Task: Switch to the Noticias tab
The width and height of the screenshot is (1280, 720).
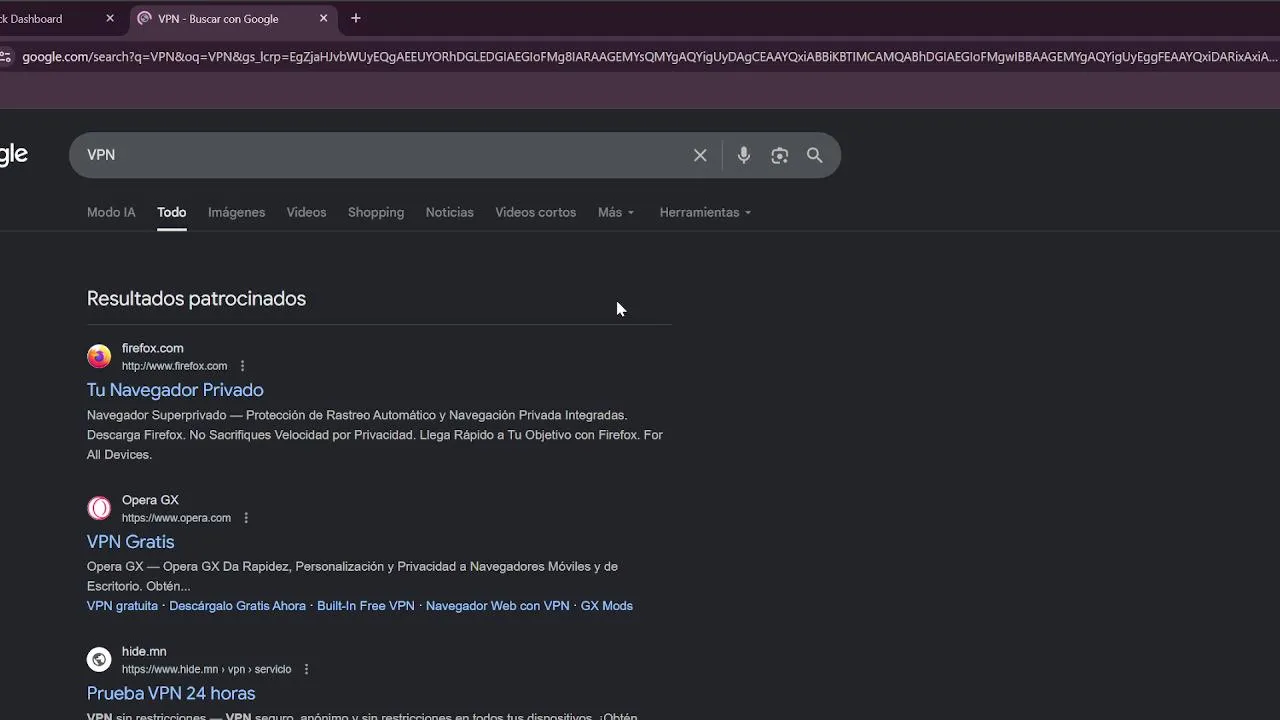Action: pyautogui.click(x=449, y=212)
